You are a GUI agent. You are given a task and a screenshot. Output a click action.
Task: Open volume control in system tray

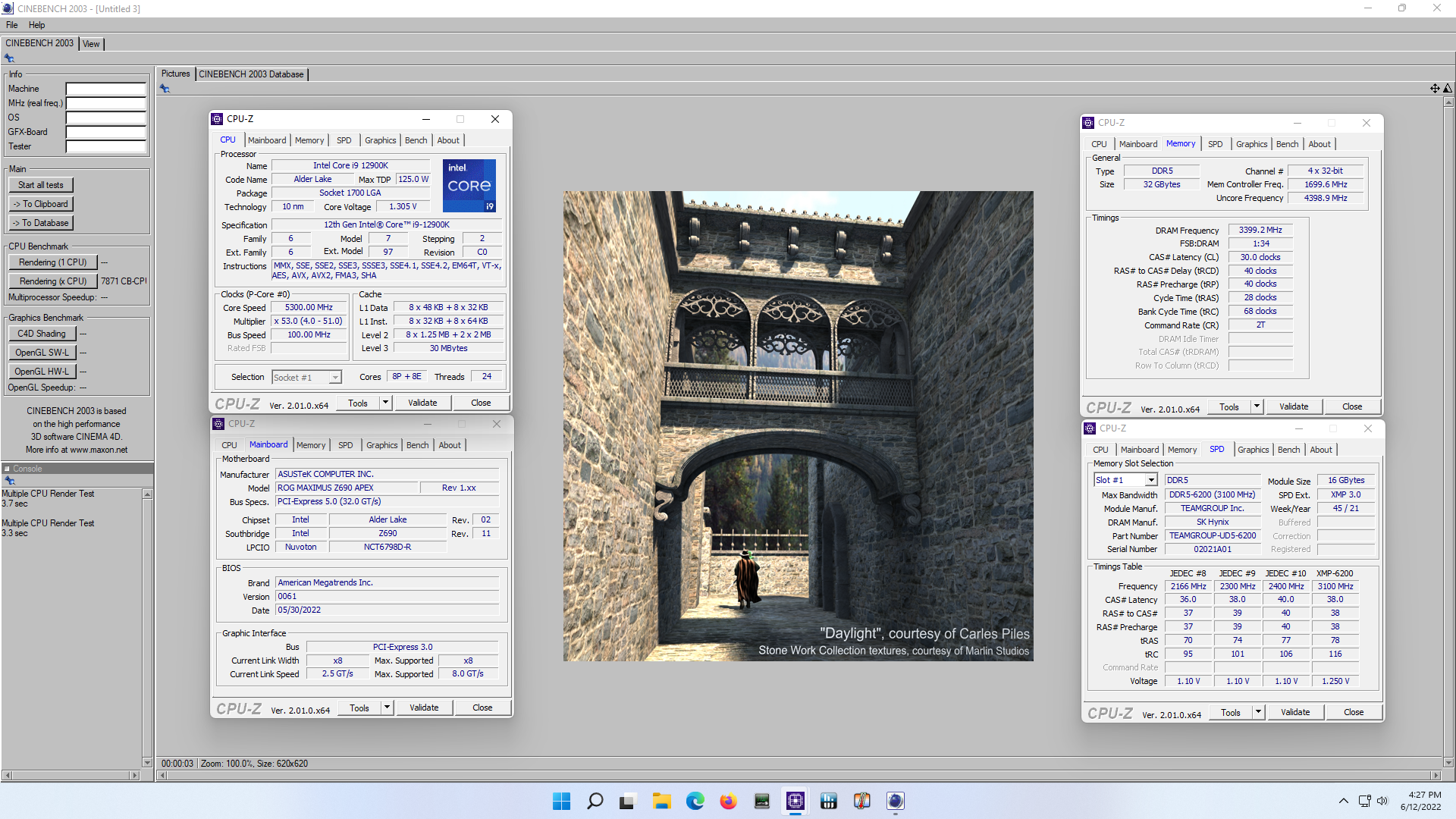(1382, 801)
